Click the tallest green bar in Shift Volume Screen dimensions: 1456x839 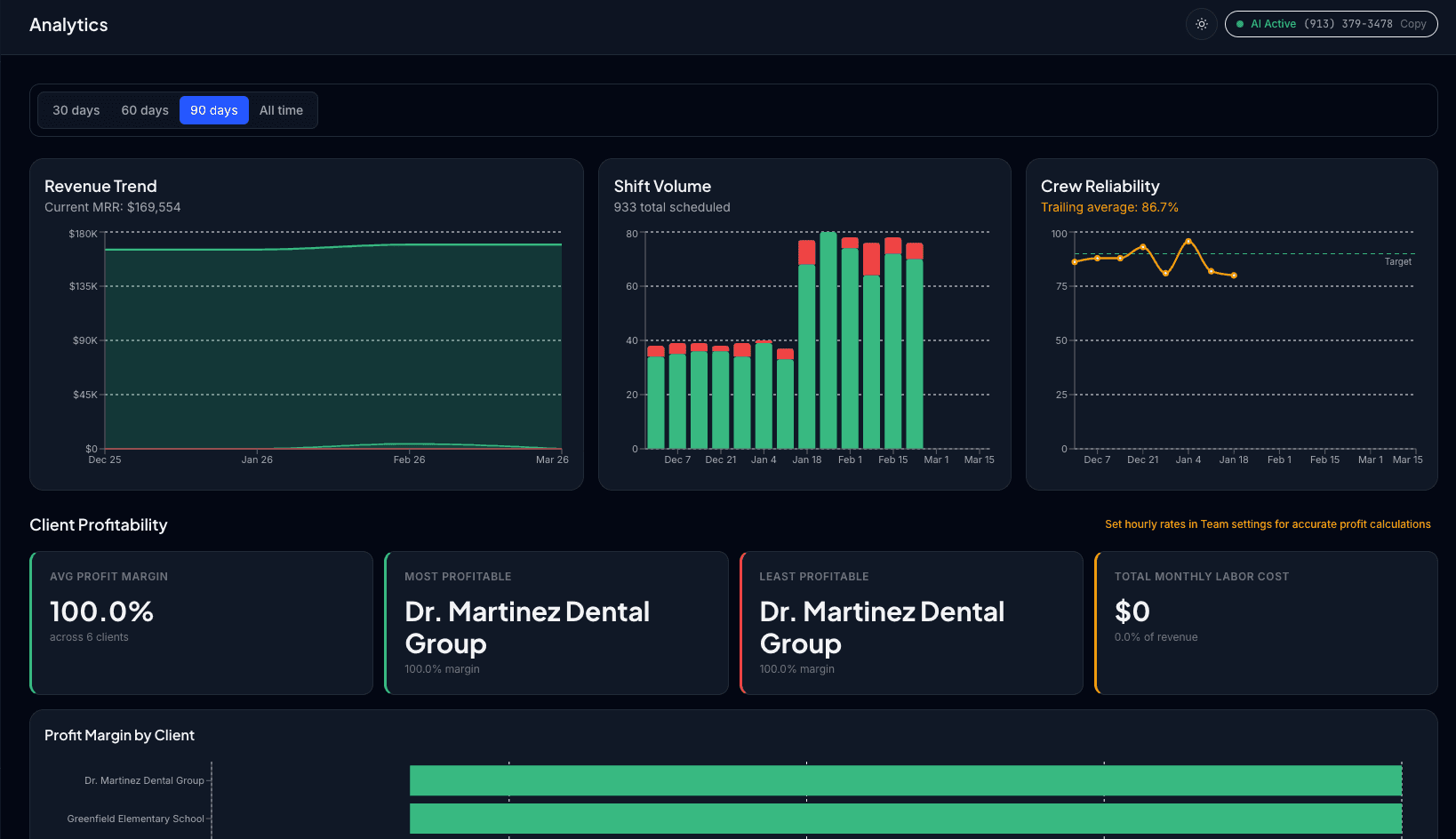coord(828,338)
